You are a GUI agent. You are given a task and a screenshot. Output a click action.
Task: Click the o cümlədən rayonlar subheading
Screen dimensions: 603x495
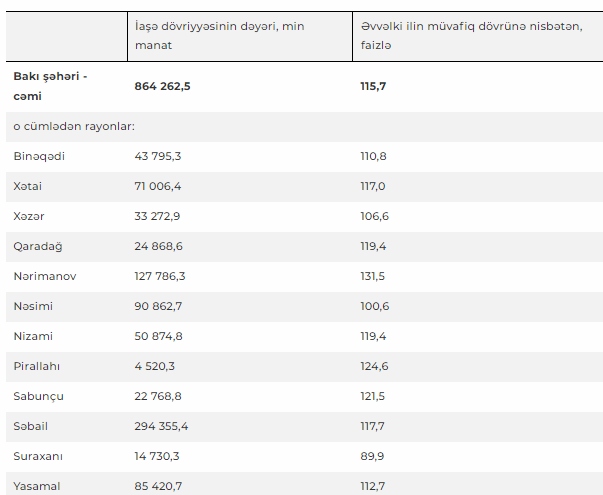click(x=74, y=126)
